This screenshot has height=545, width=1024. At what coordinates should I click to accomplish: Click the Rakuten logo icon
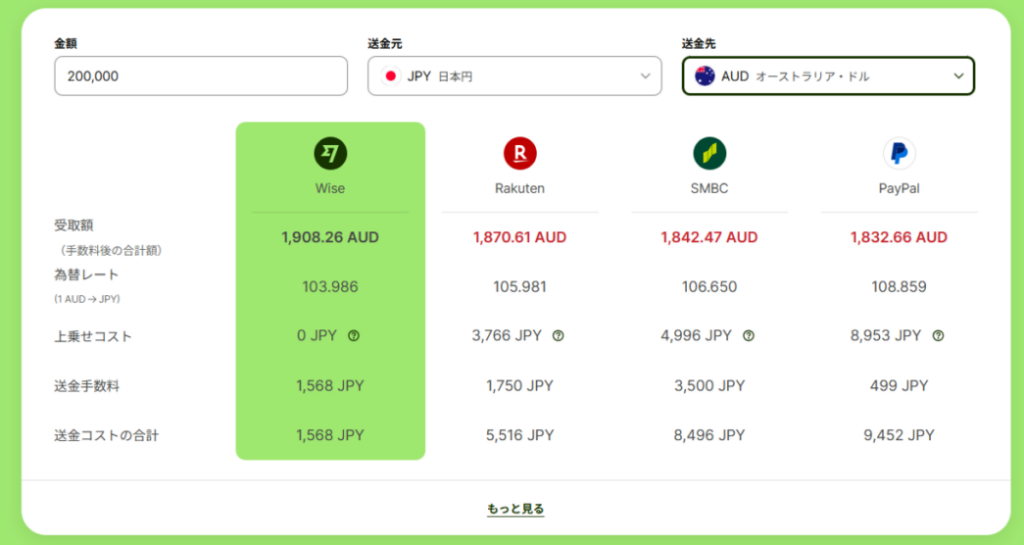[520, 153]
